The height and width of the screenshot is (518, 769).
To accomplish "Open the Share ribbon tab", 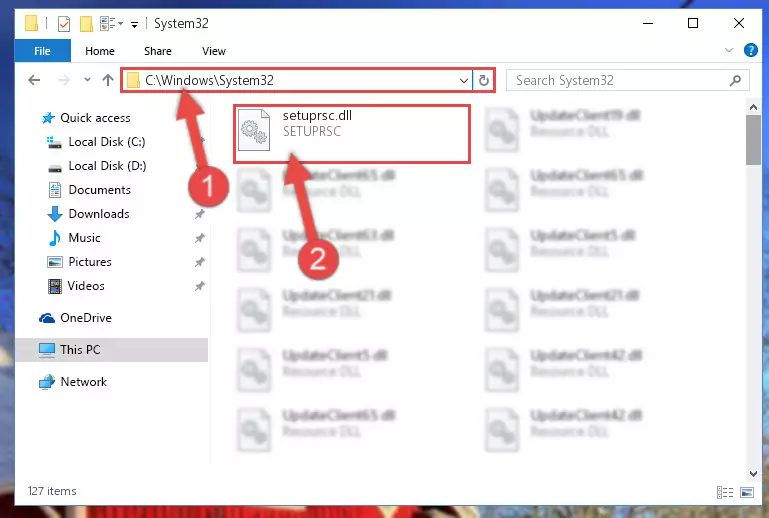I will point(157,51).
